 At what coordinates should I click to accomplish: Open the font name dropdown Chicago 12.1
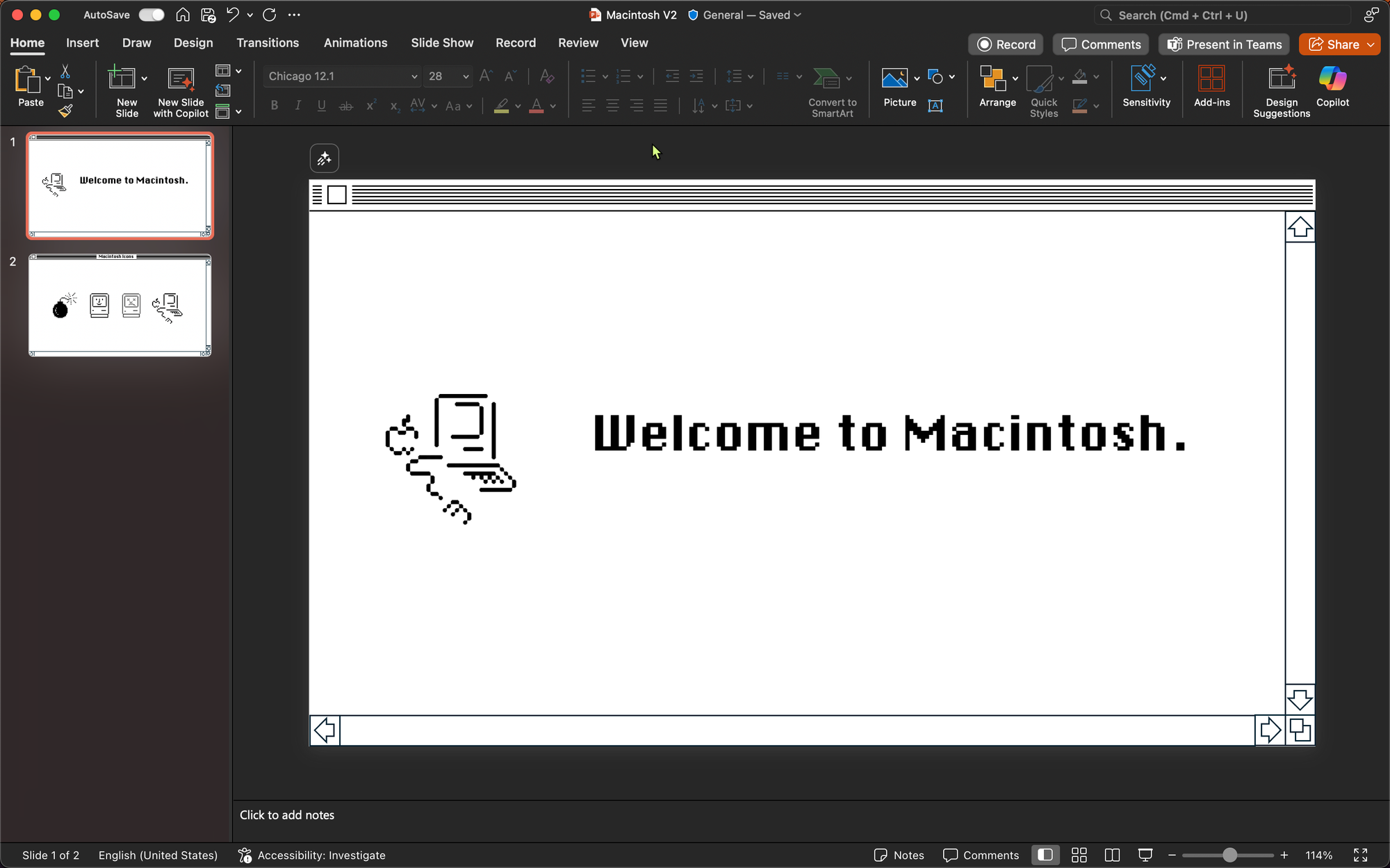pos(414,76)
